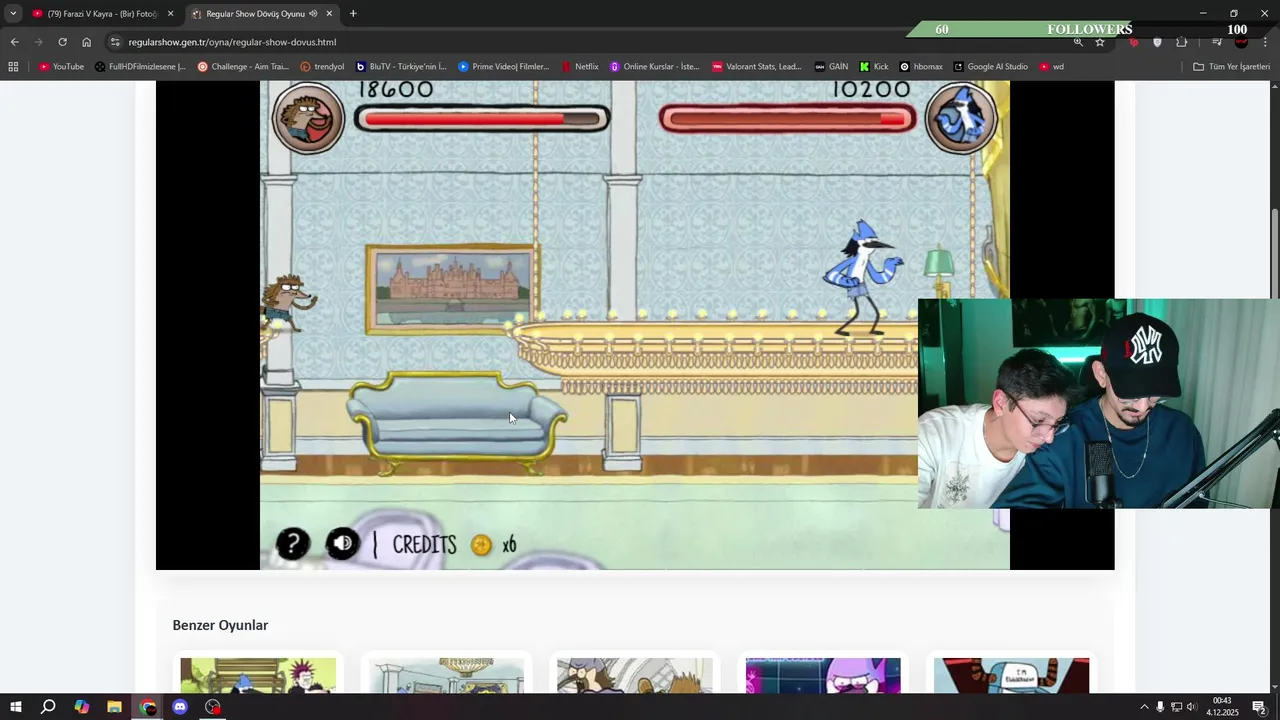
Task: Expand the Tüm Yer İşaretleri bookmarks folder
Action: (1231, 67)
